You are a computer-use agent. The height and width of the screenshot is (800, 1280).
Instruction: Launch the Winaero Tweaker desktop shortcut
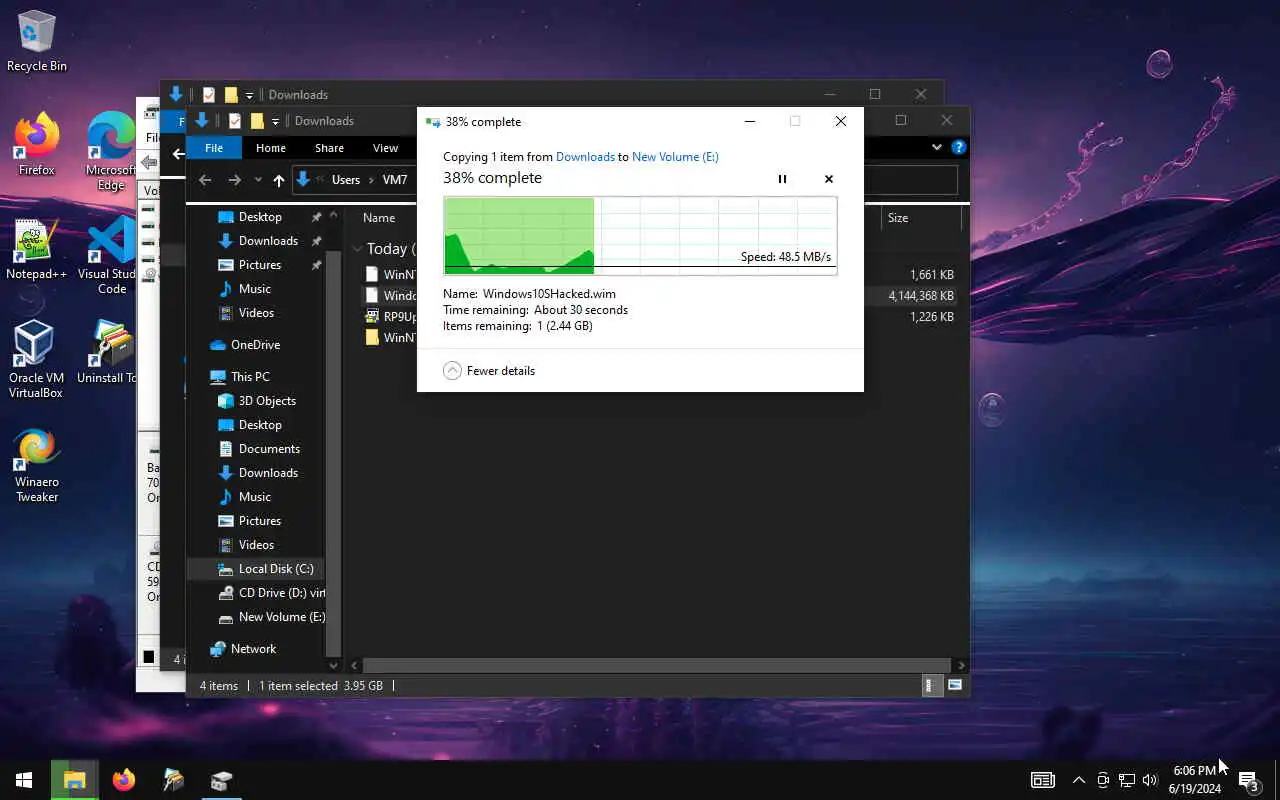point(37,466)
